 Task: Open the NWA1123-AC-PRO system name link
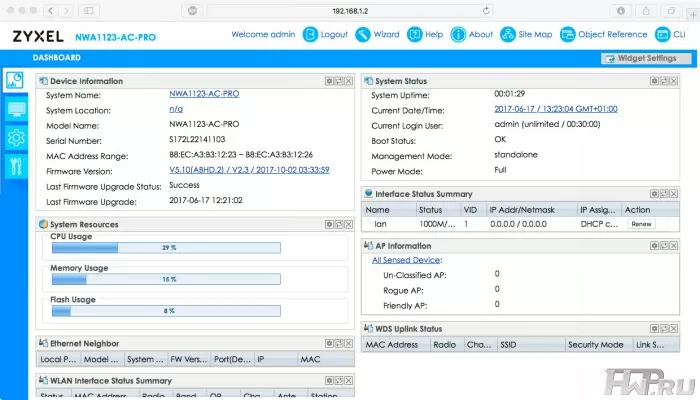pos(204,94)
